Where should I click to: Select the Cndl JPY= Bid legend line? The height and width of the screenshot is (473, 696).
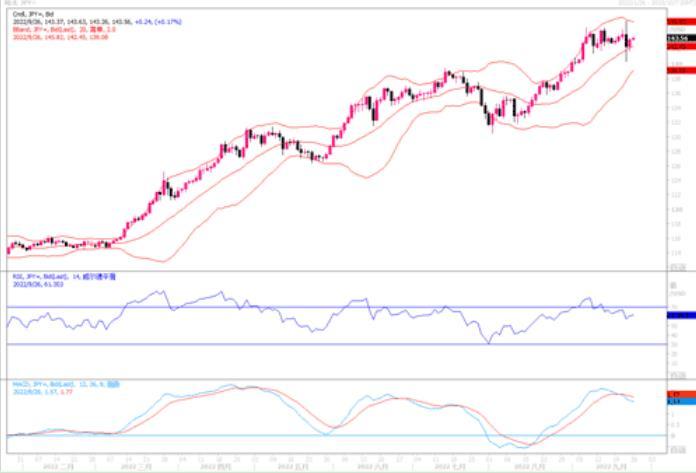click(x=33, y=15)
